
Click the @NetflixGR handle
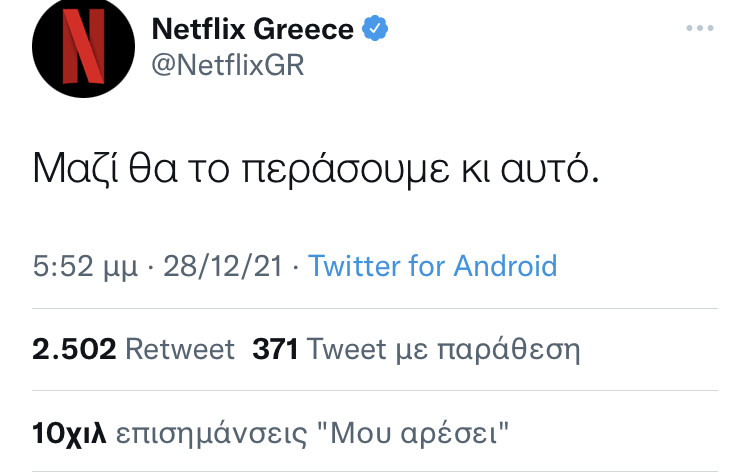228,65
